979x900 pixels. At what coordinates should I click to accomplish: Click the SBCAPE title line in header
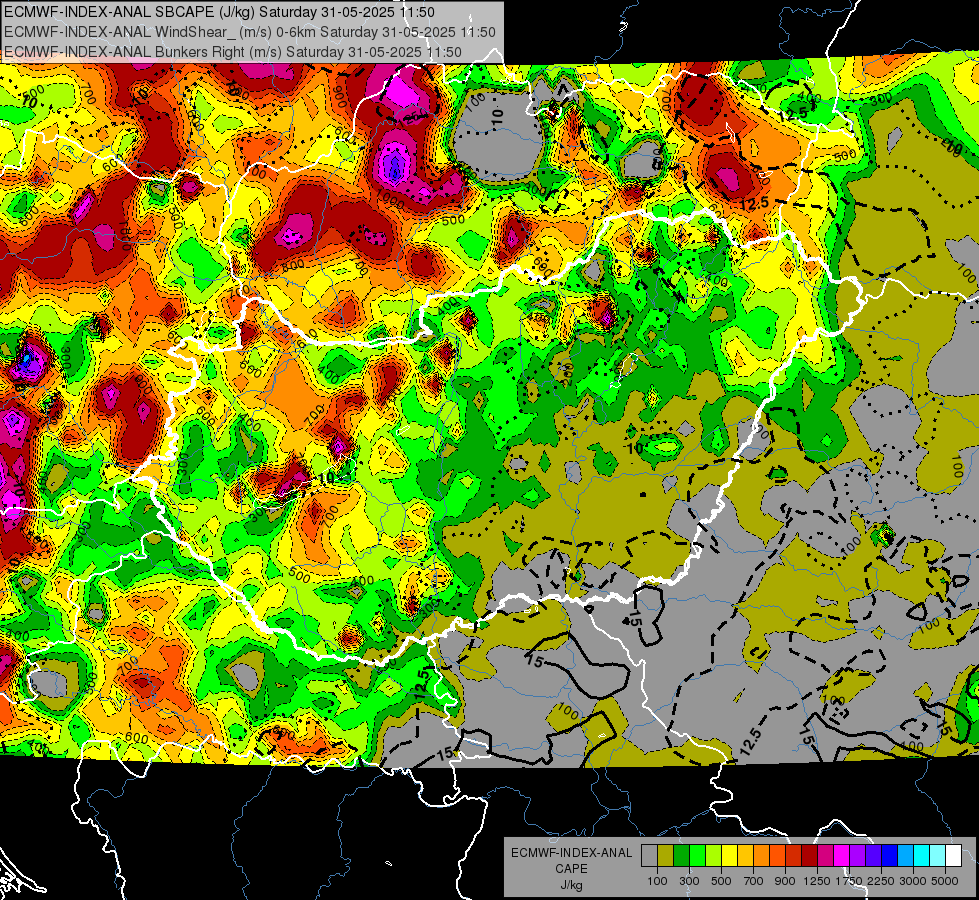[x=219, y=12]
